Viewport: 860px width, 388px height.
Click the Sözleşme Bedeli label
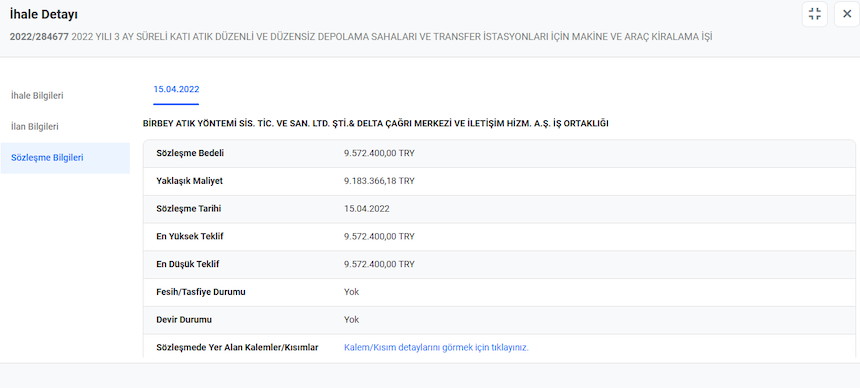pos(190,153)
